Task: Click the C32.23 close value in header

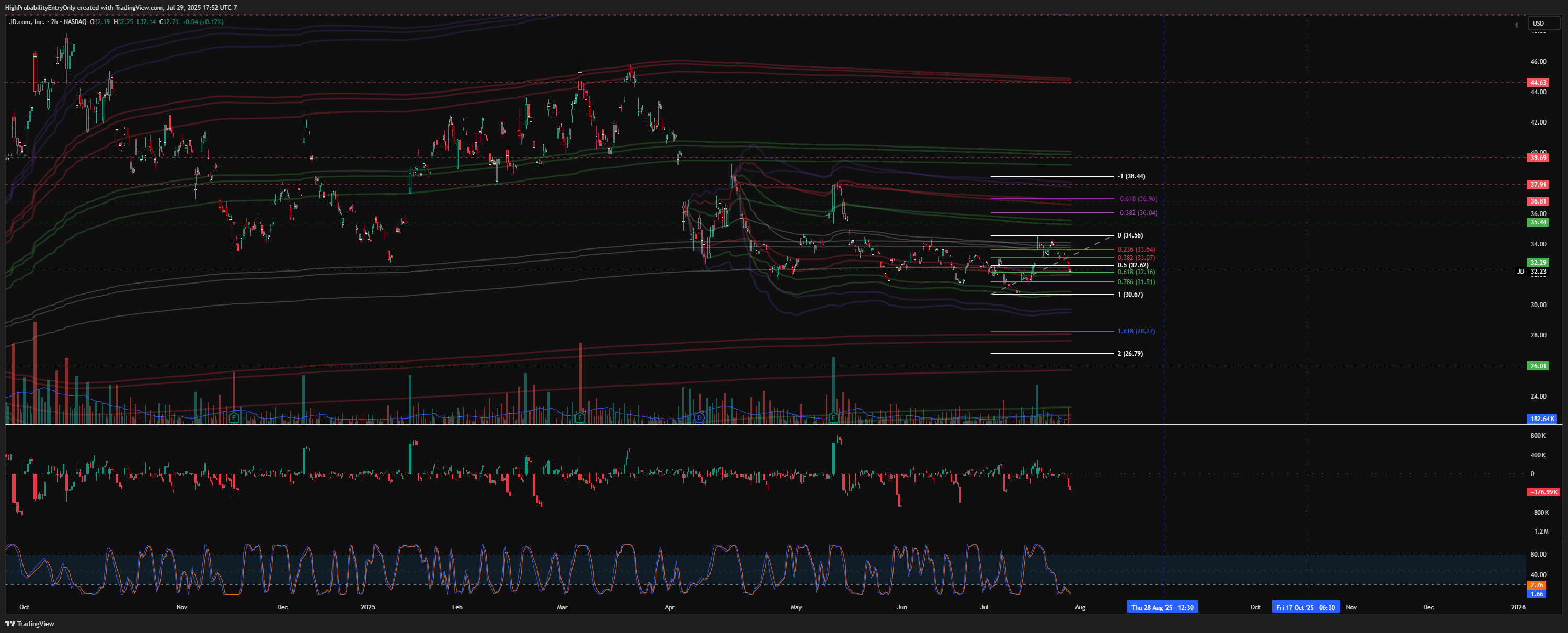Action: click(x=168, y=21)
